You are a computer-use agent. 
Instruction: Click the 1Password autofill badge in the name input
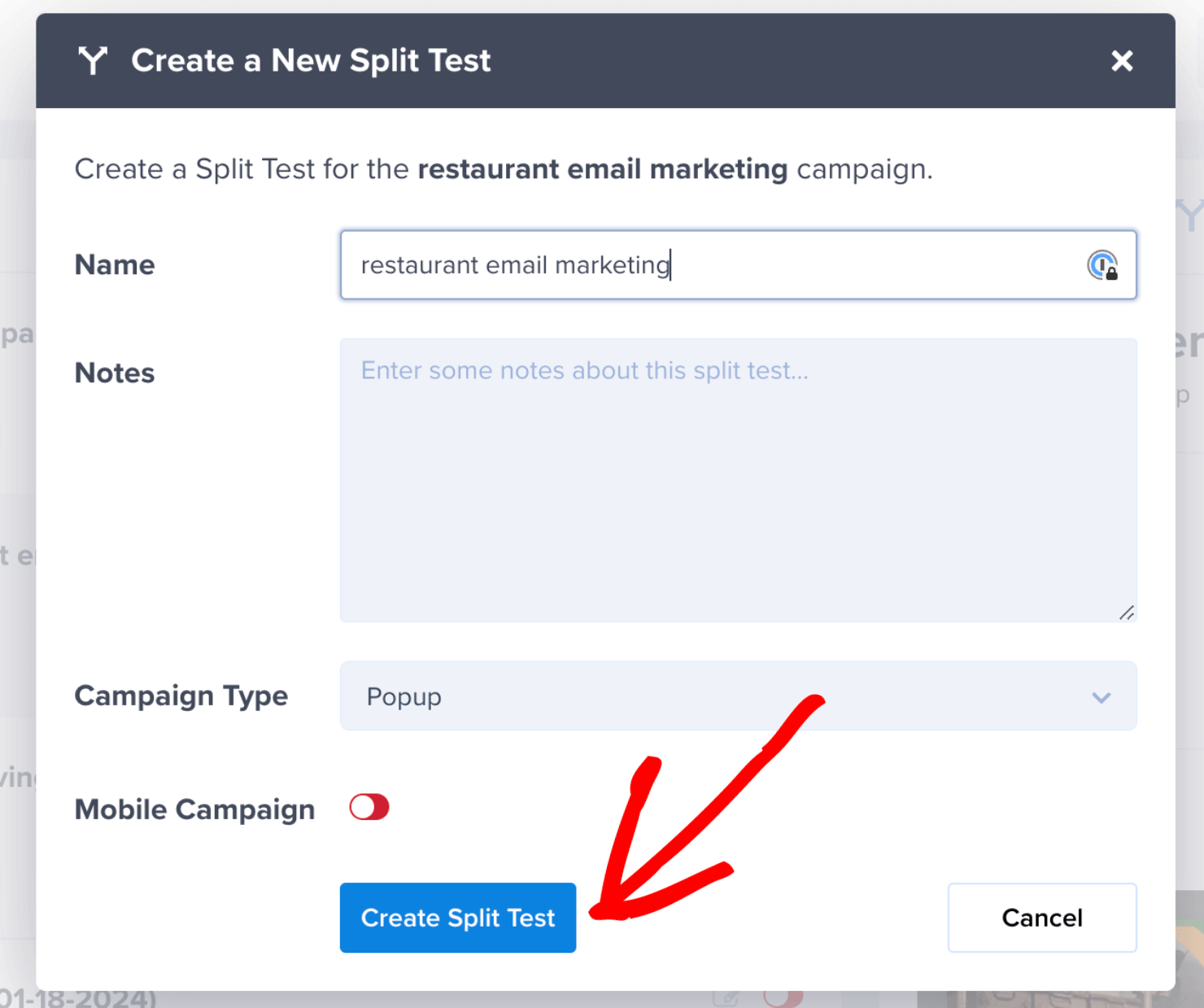1101,265
